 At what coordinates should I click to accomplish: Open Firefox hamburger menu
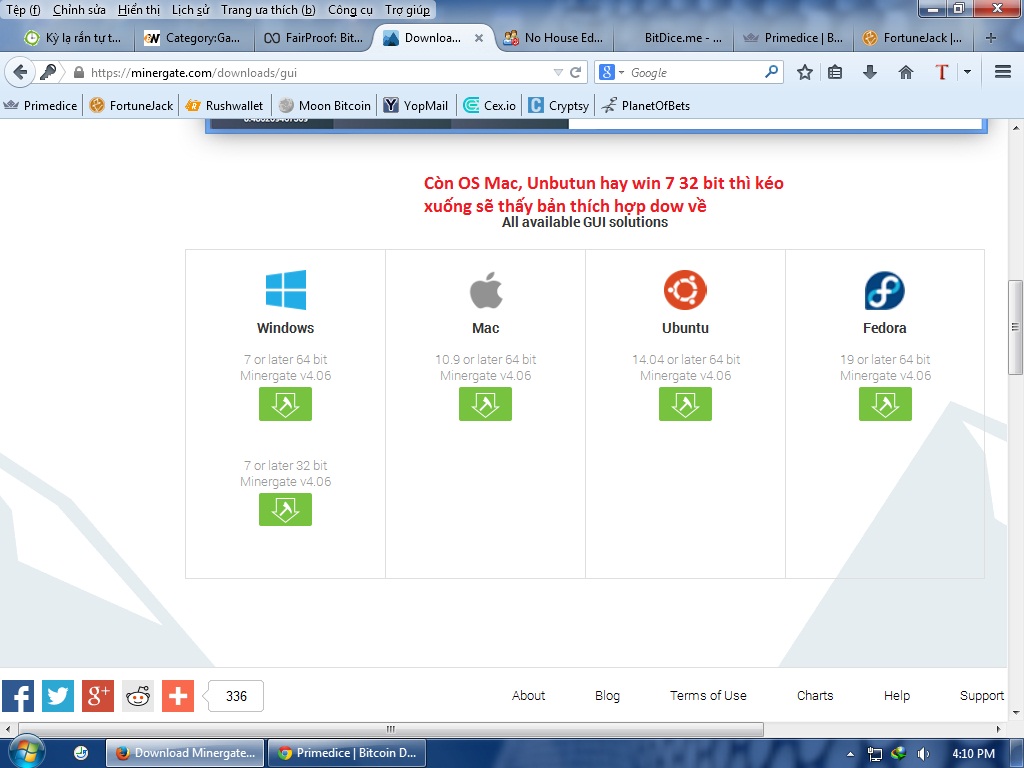pyautogui.click(x=1003, y=72)
